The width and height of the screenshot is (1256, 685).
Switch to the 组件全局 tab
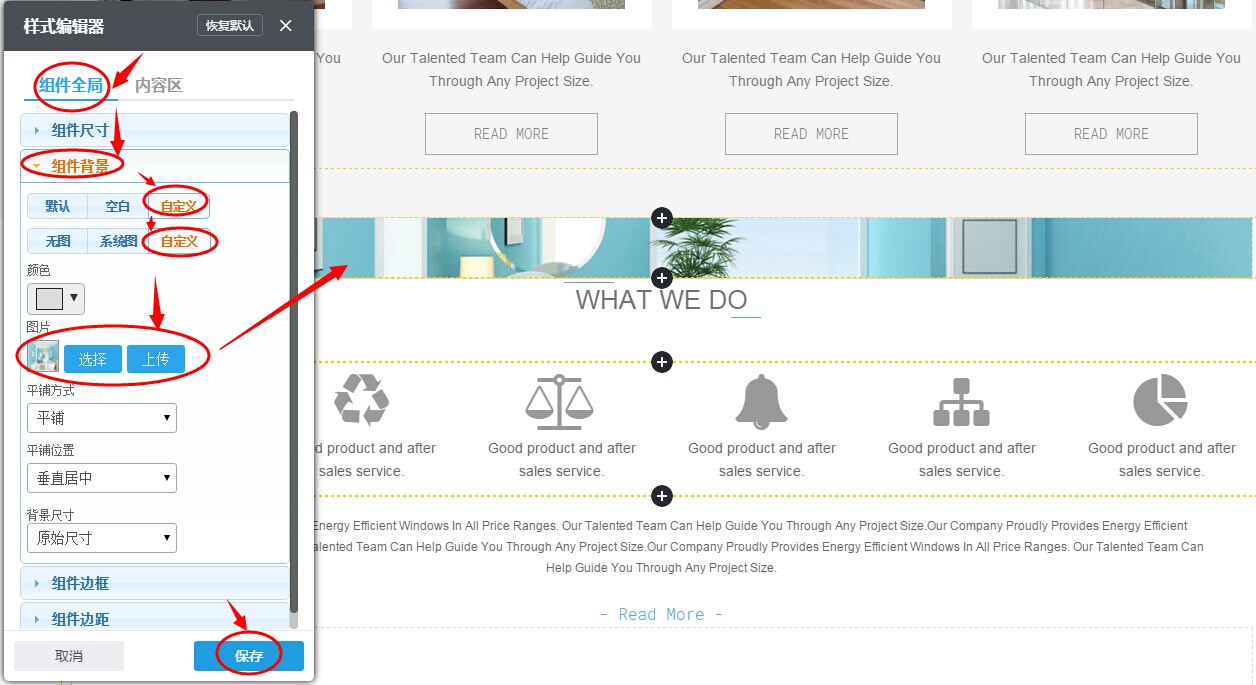pyautogui.click(x=70, y=85)
